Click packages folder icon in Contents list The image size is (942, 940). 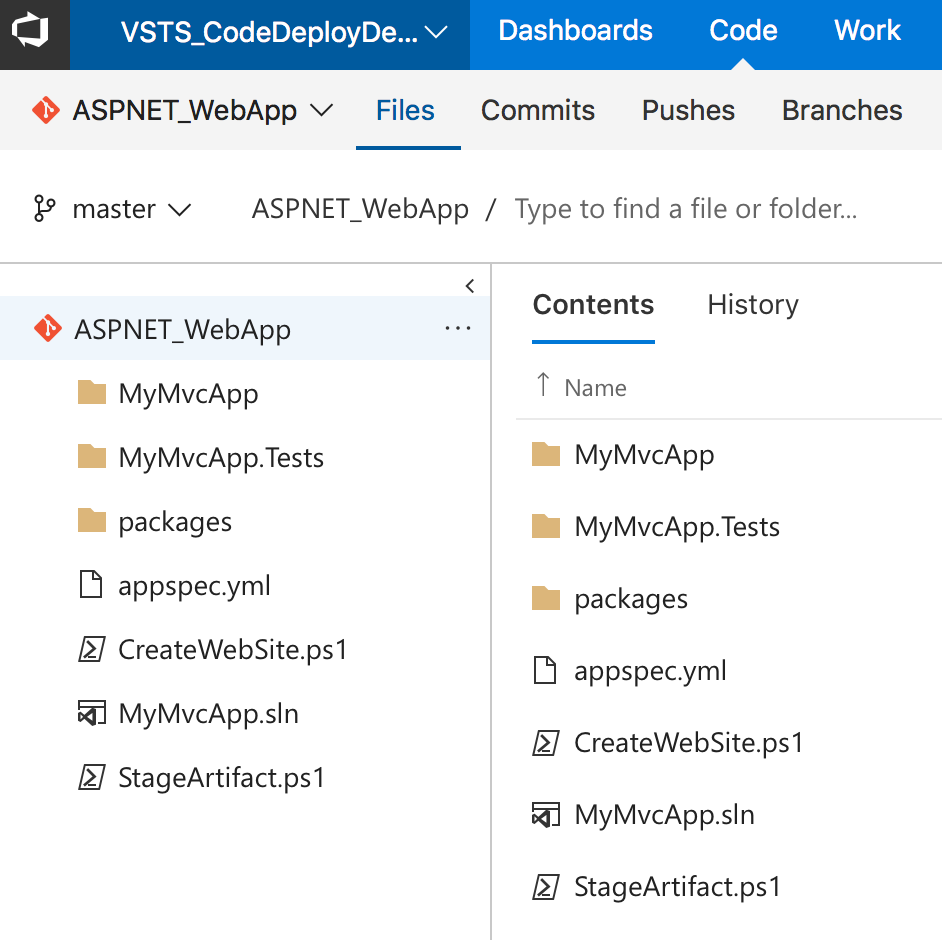[546, 598]
